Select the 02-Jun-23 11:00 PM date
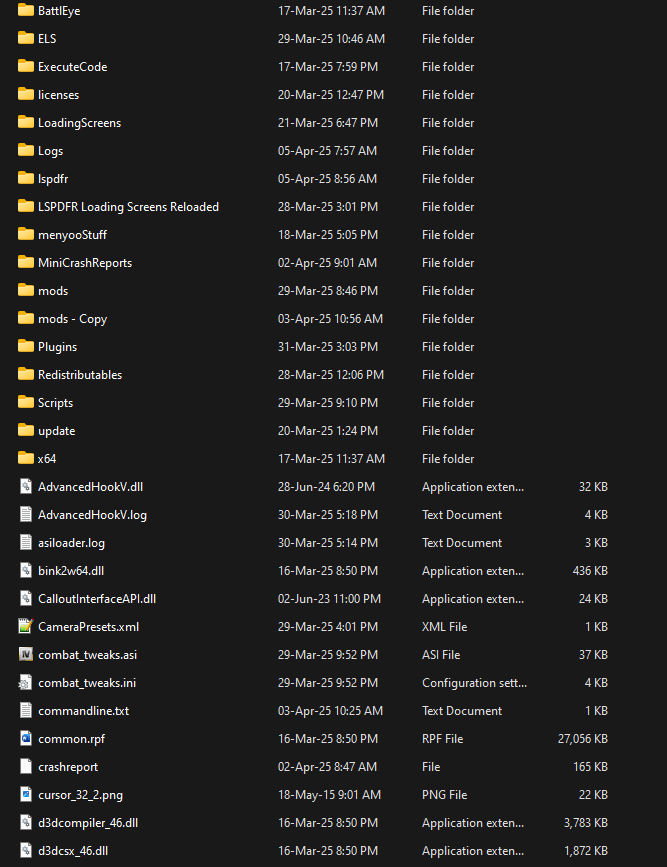 [329, 599]
